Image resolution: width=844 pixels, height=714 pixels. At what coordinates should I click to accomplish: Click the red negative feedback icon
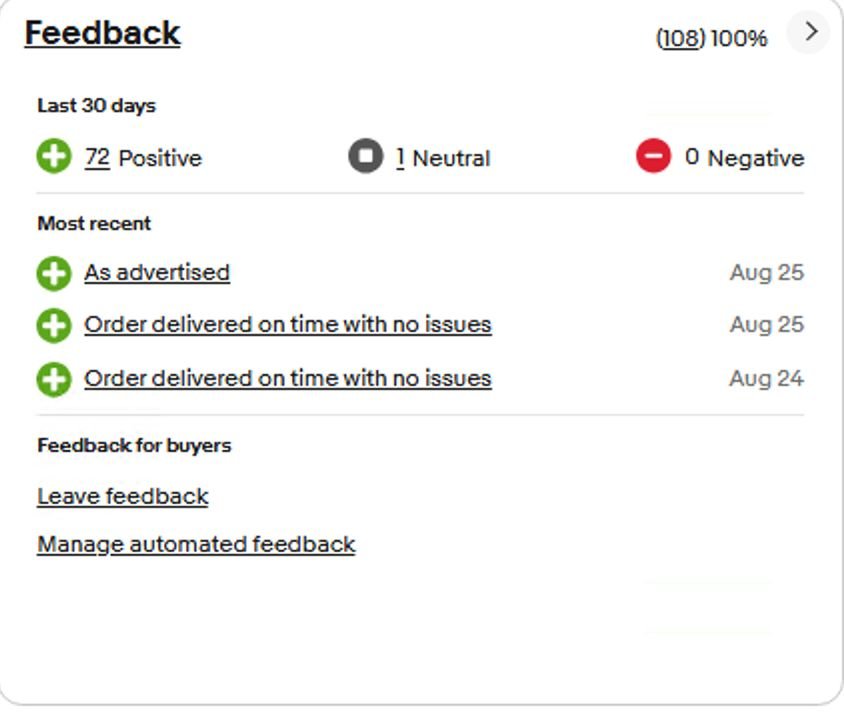click(x=653, y=156)
